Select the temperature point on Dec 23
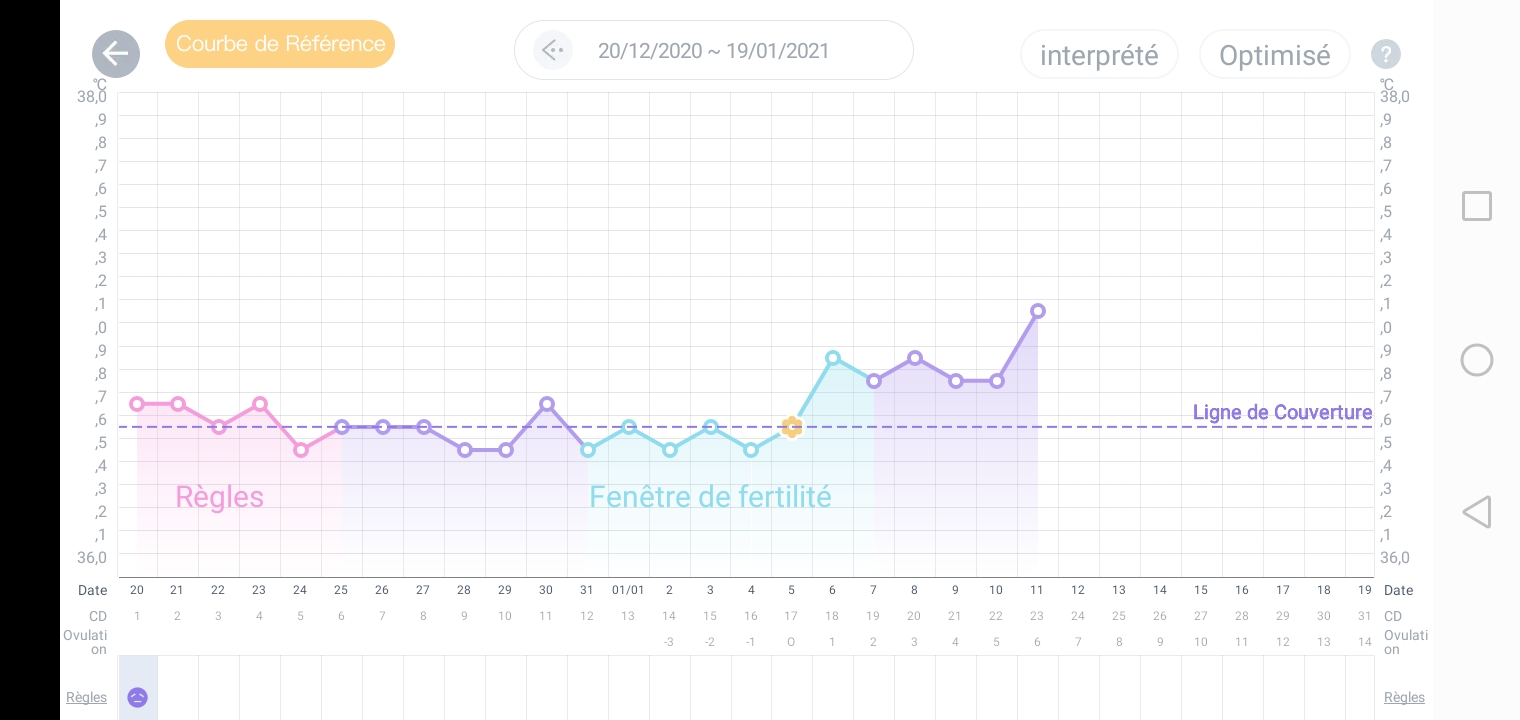Image resolution: width=1520 pixels, height=720 pixels. tap(260, 404)
